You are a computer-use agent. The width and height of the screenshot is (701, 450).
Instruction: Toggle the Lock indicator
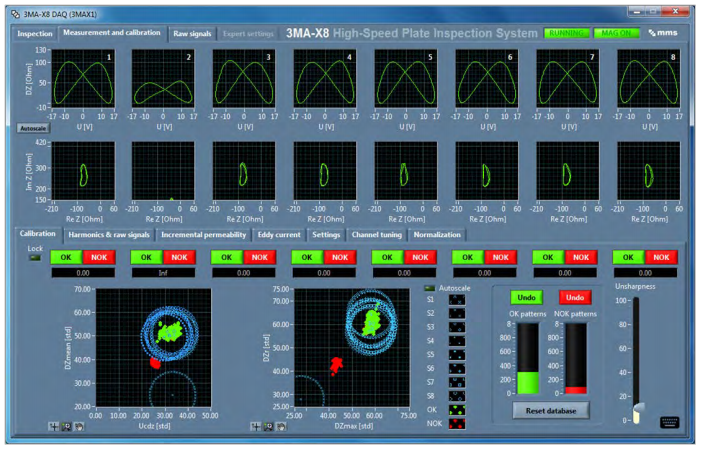(x=35, y=258)
